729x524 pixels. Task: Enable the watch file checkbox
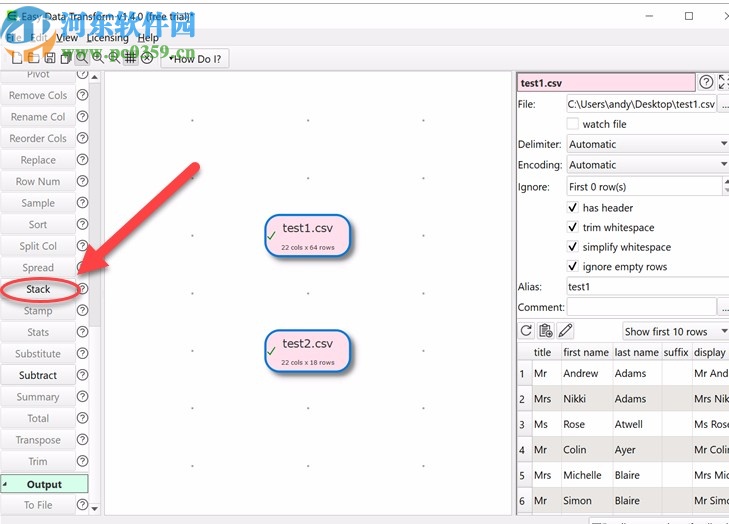coord(573,124)
